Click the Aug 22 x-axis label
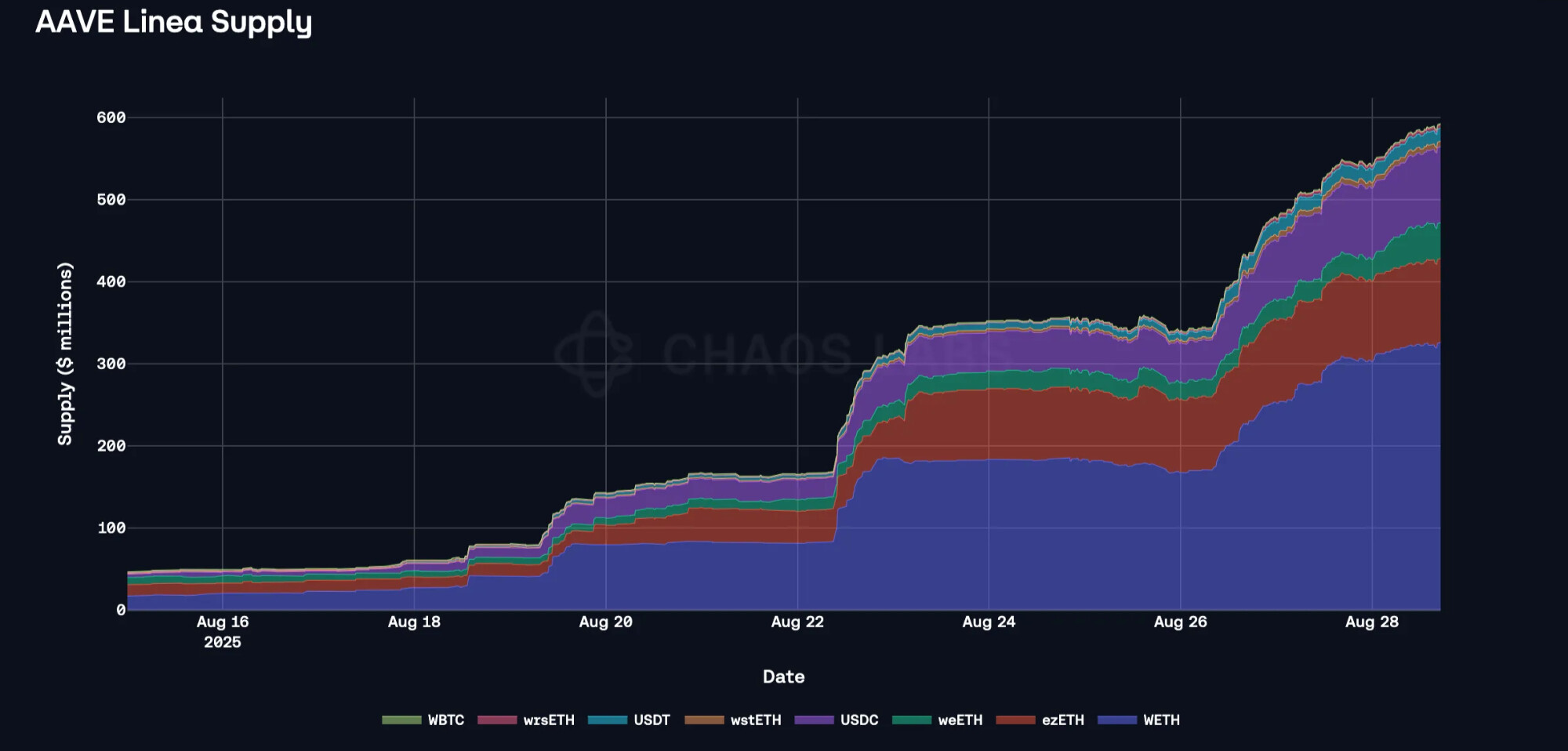 [797, 622]
